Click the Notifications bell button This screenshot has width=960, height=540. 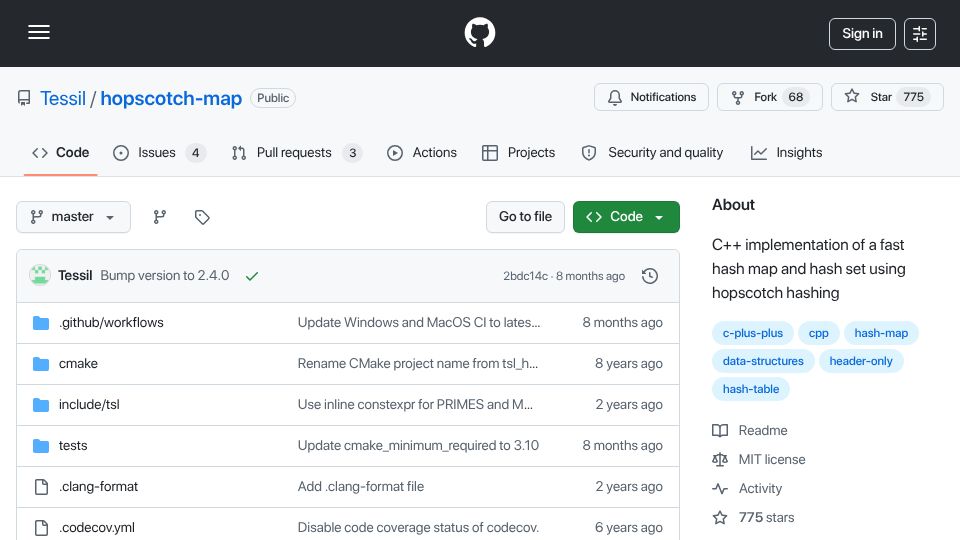[x=651, y=97]
